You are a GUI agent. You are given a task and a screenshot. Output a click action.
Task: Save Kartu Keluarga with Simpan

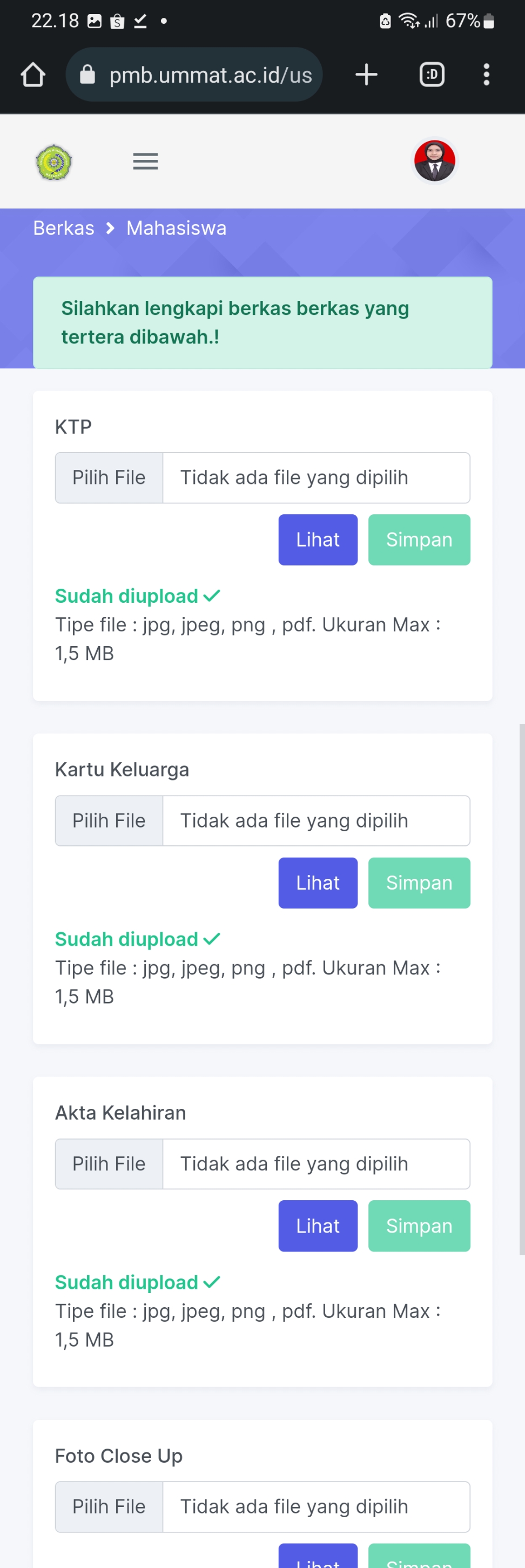[x=419, y=883]
